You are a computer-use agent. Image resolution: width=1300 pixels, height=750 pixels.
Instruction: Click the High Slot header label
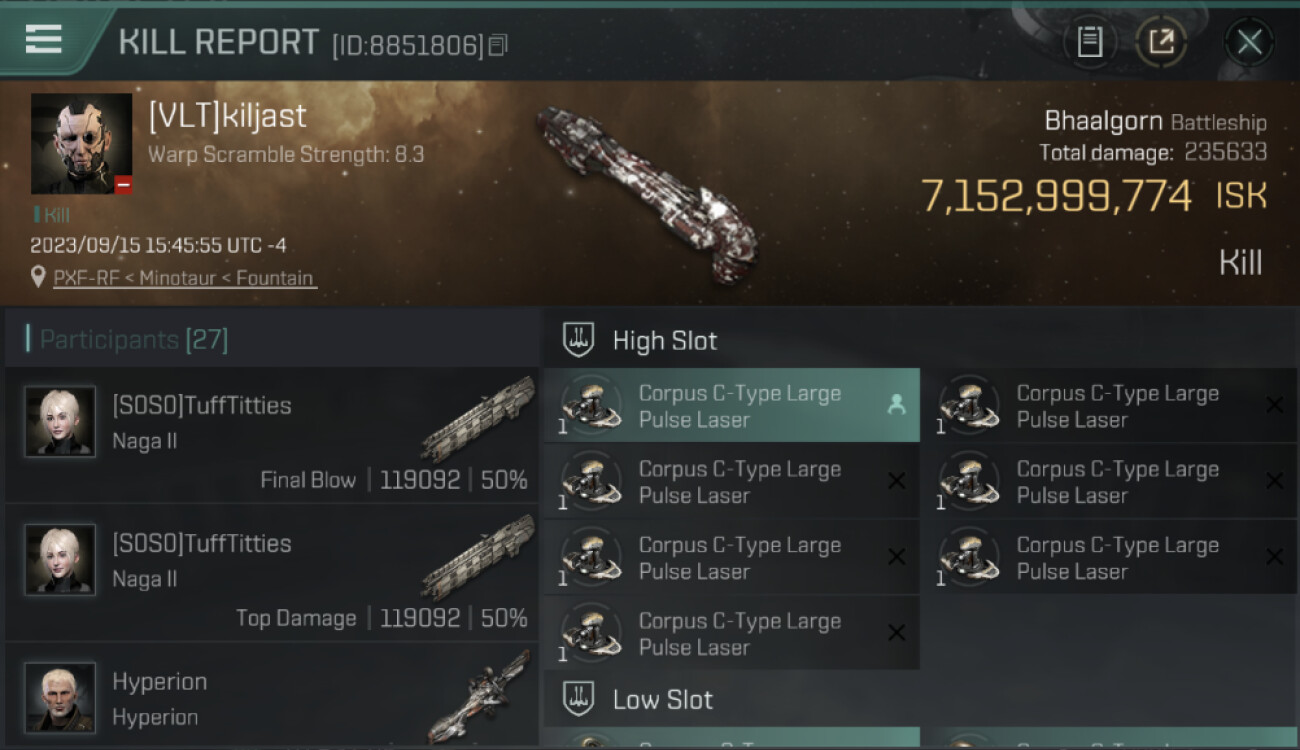pyautogui.click(x=664, y=340)
